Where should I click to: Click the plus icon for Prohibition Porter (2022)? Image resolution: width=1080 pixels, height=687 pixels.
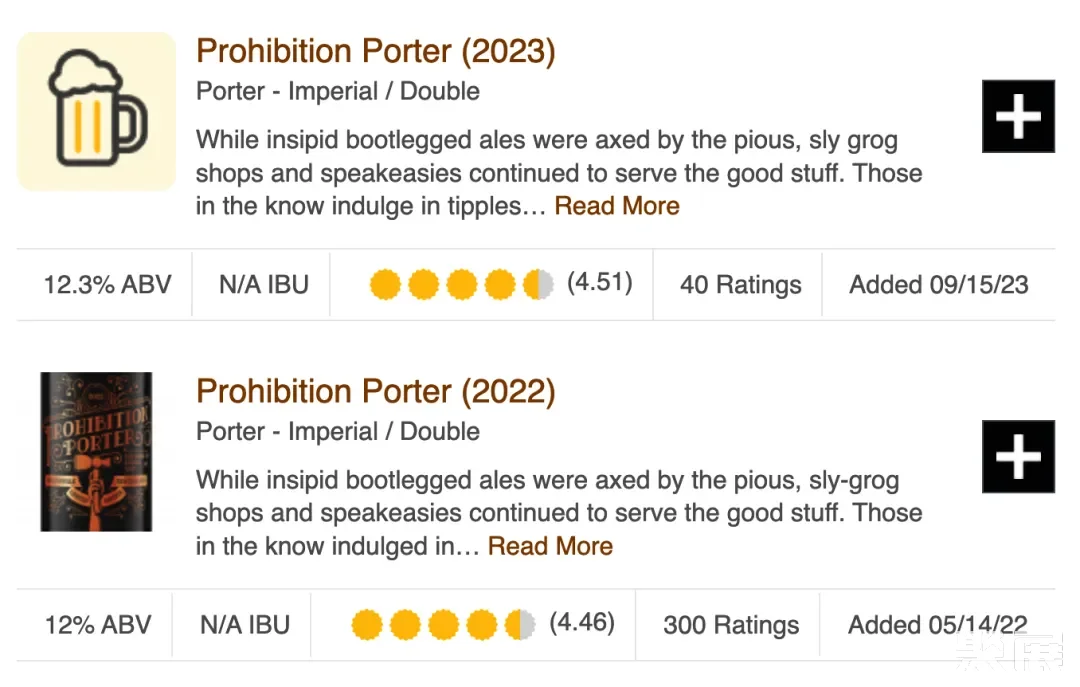1018,457
